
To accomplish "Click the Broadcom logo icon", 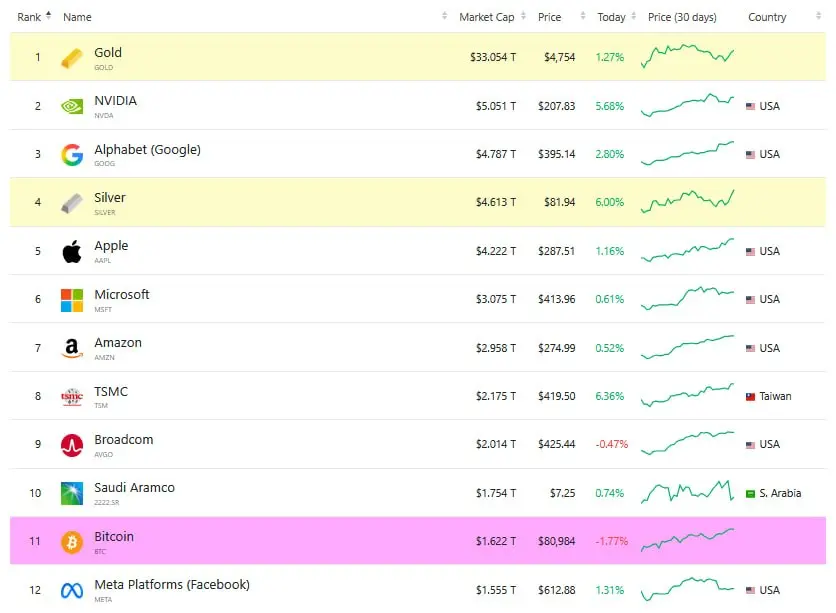I will tap(72, 446).
